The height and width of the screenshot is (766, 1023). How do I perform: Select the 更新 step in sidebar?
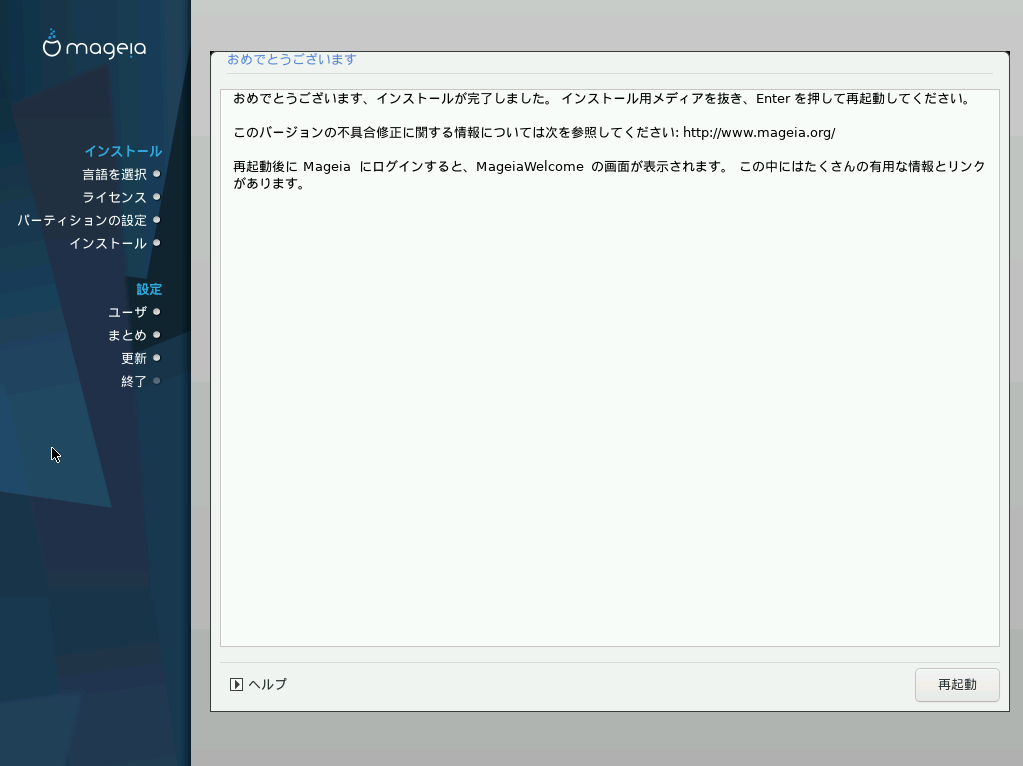[134, 359]
